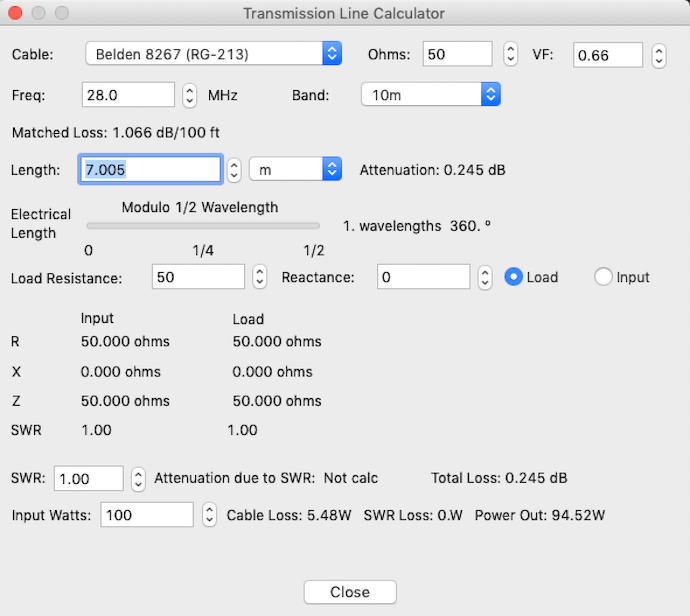
Task: Click the Reactance stepper control
Action: click(x=485, y=278)
